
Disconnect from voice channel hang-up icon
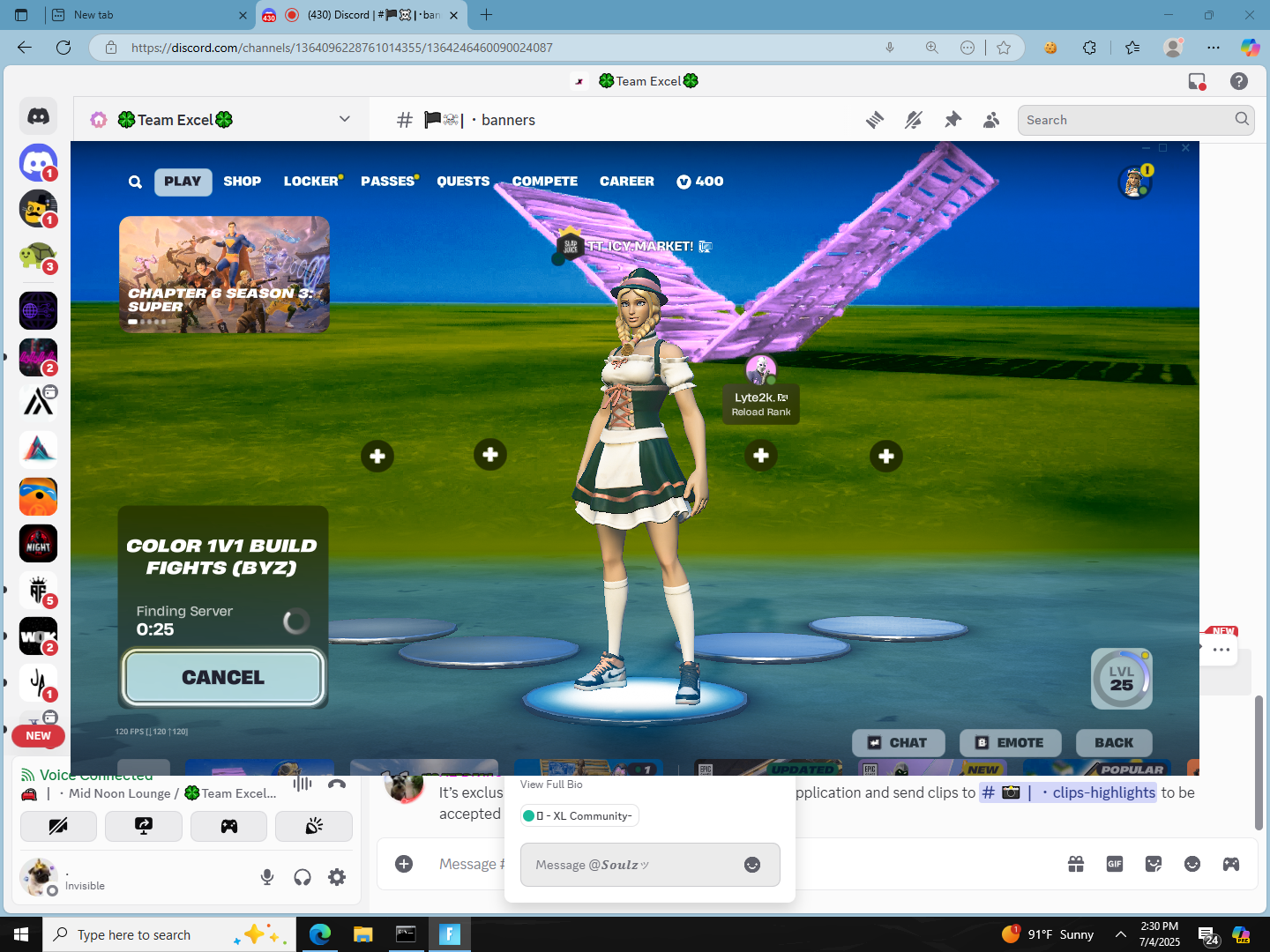(x=337, y=784)
